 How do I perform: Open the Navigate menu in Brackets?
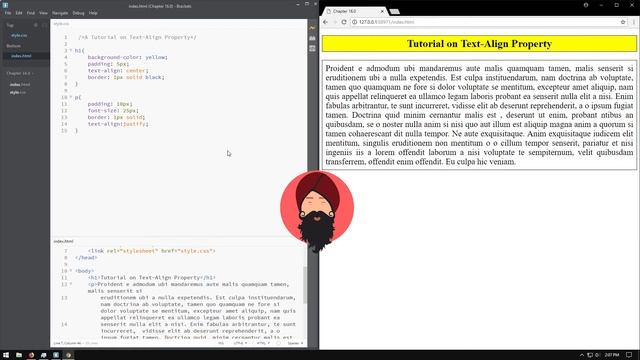(x=60, y=13)
